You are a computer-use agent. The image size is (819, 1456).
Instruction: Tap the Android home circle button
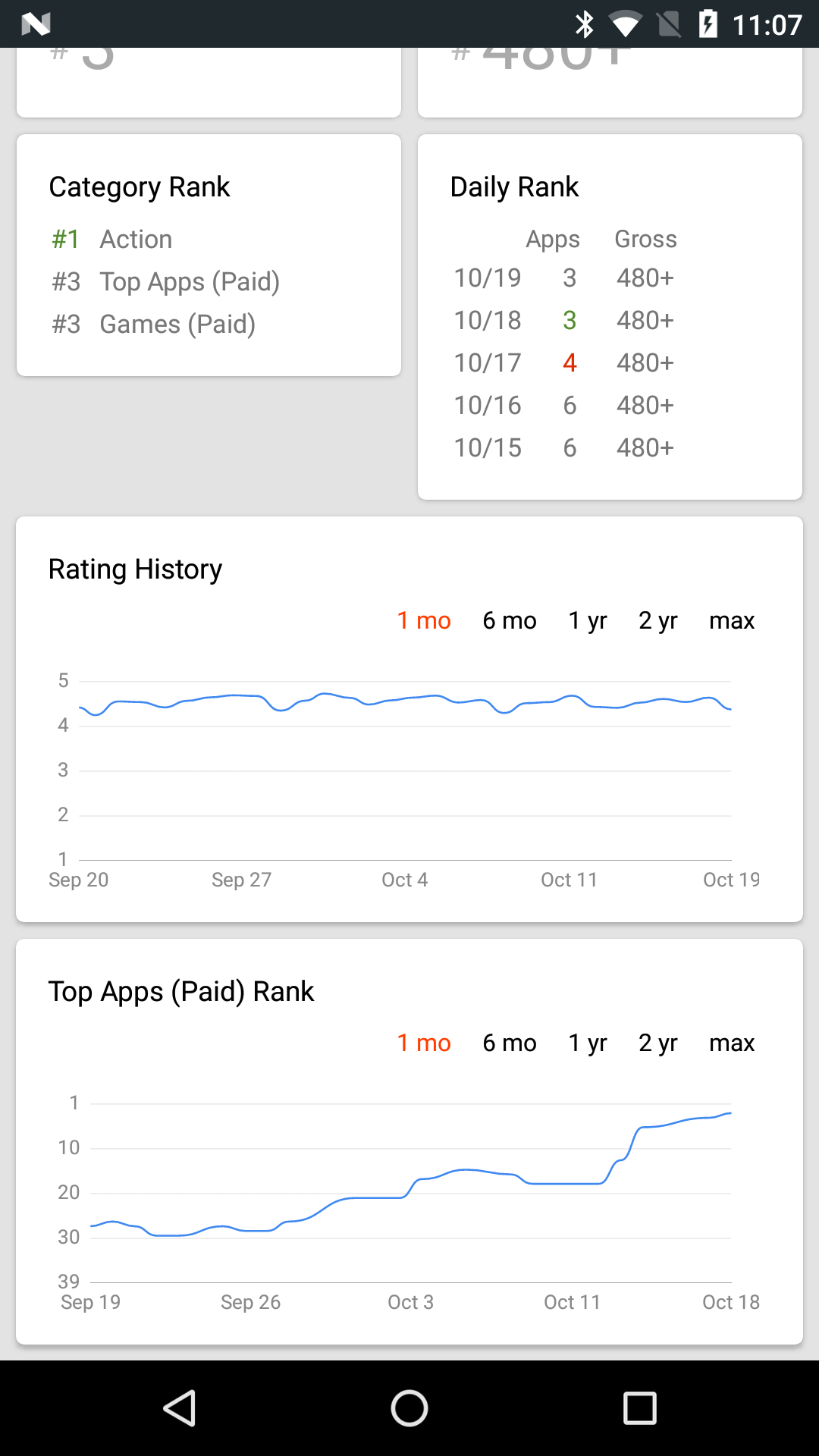tap(409, 1408)
